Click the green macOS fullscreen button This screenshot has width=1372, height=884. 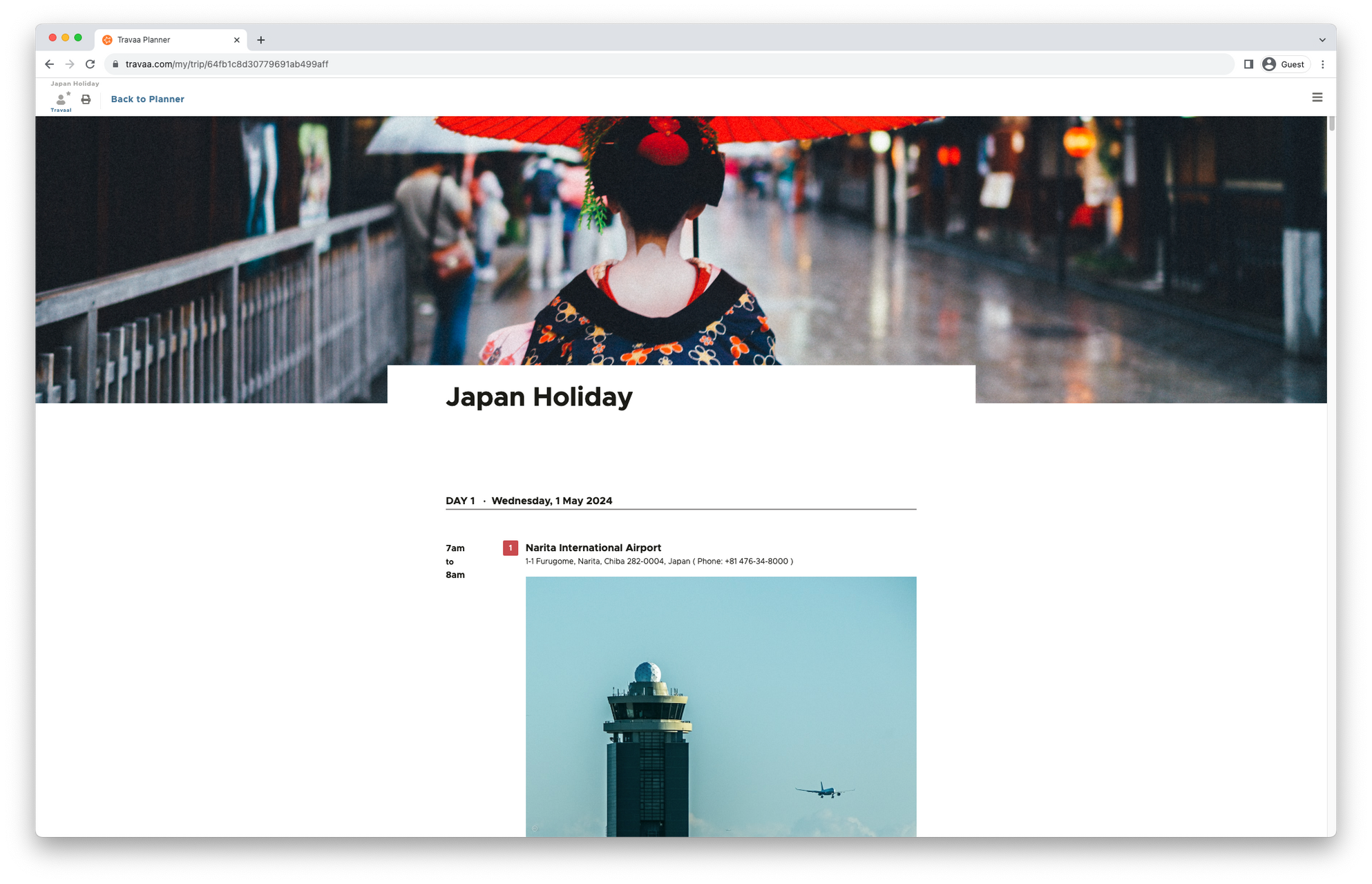pyautogui.click(x=78, y=38)
